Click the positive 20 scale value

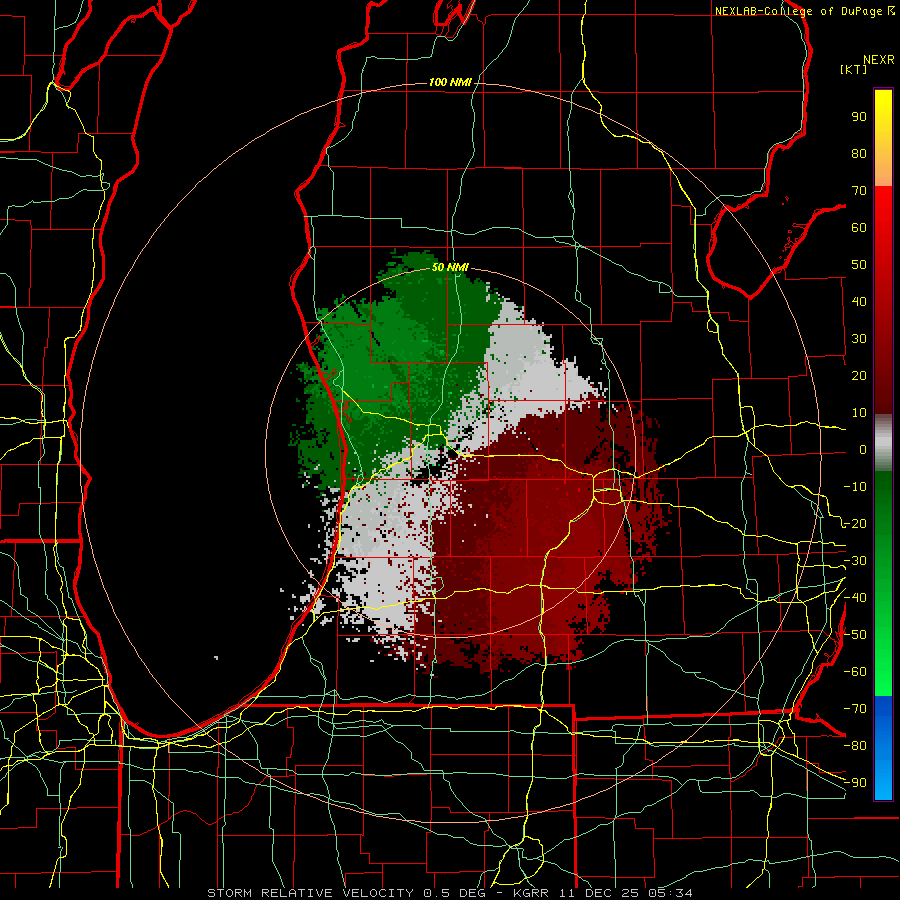click(x=859, y=376)
